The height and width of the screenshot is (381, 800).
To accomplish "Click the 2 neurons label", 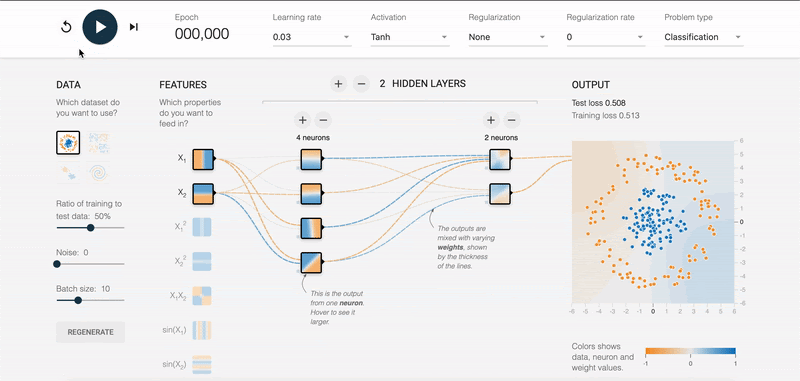I will point(501,138).
